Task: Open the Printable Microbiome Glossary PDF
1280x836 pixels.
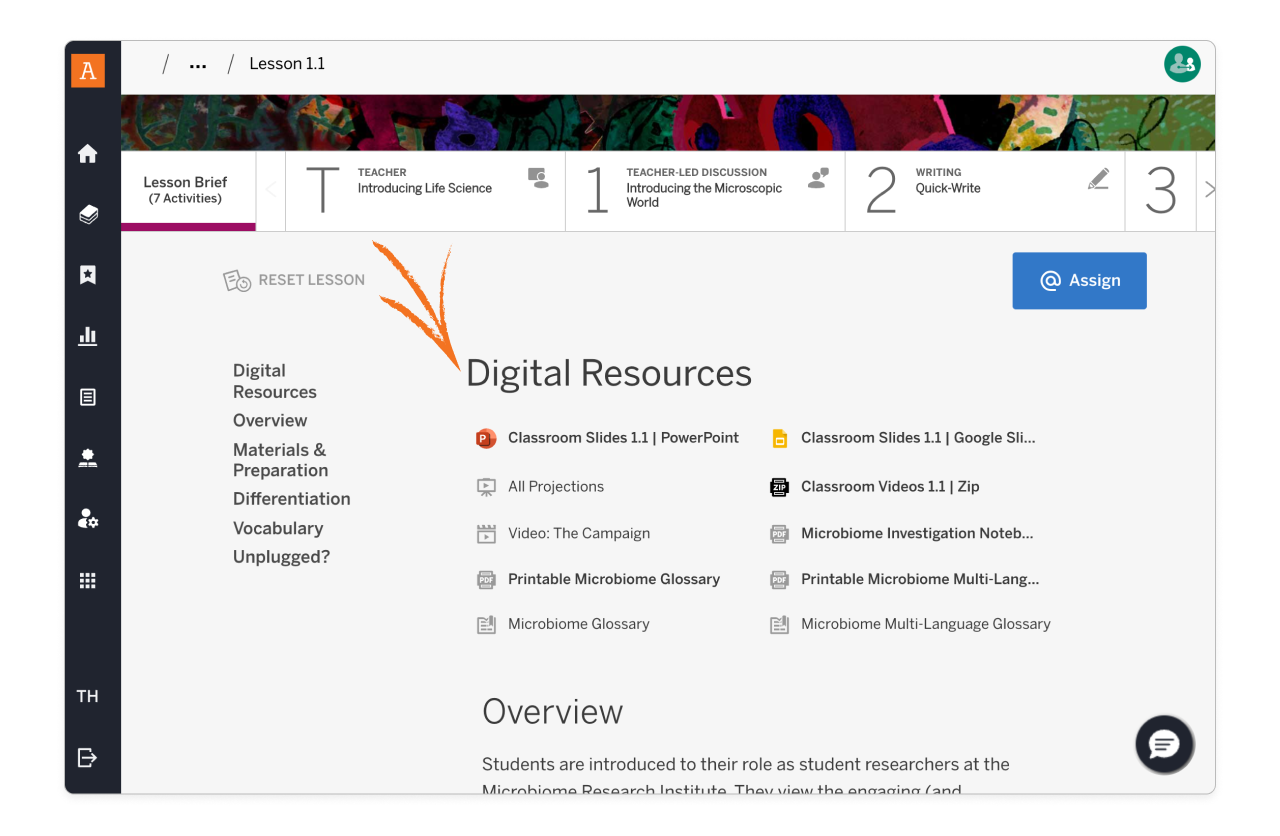Action: pyautogui.click(x=614, y=579)
